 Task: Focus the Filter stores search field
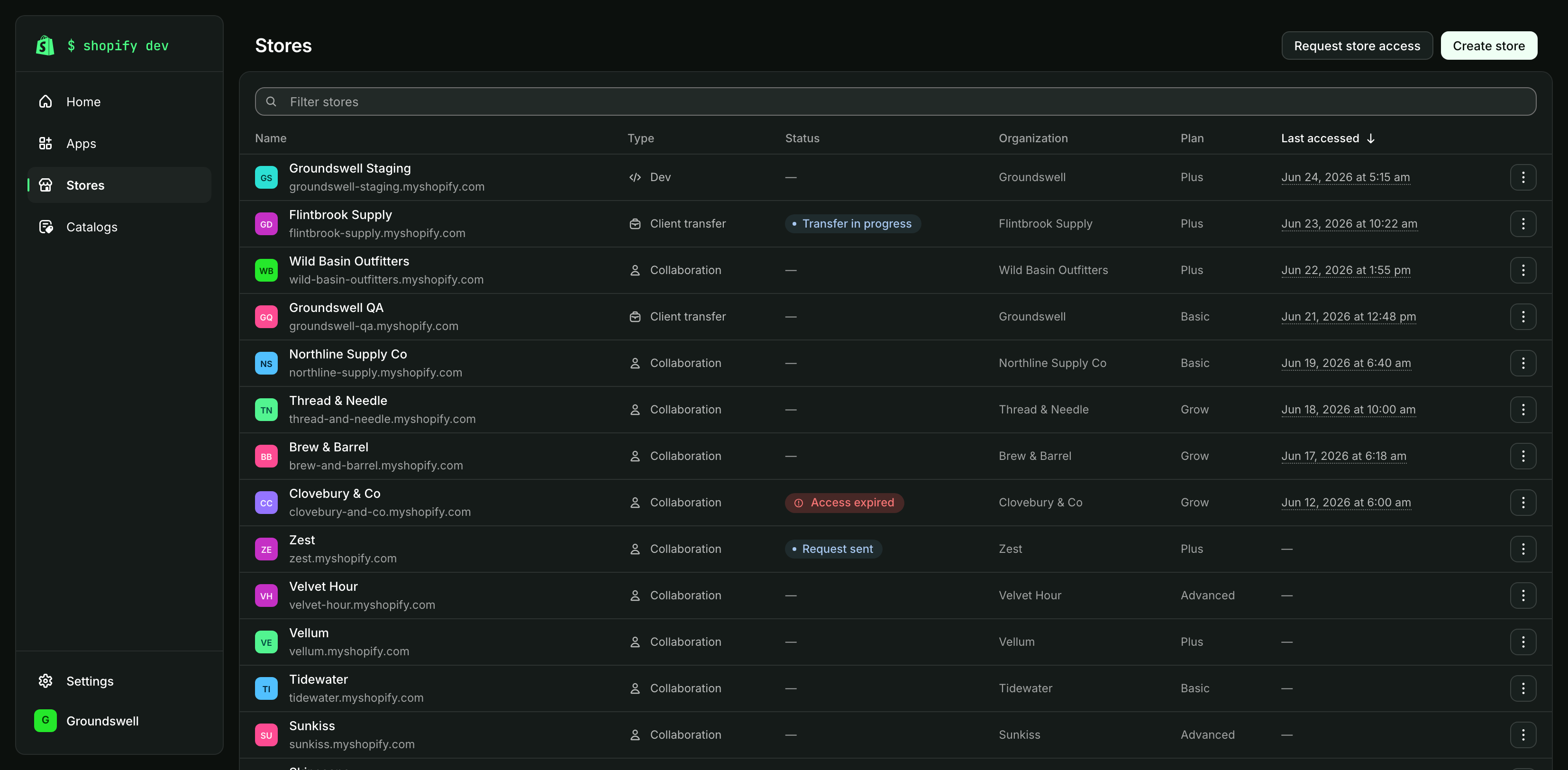[895, 101]
